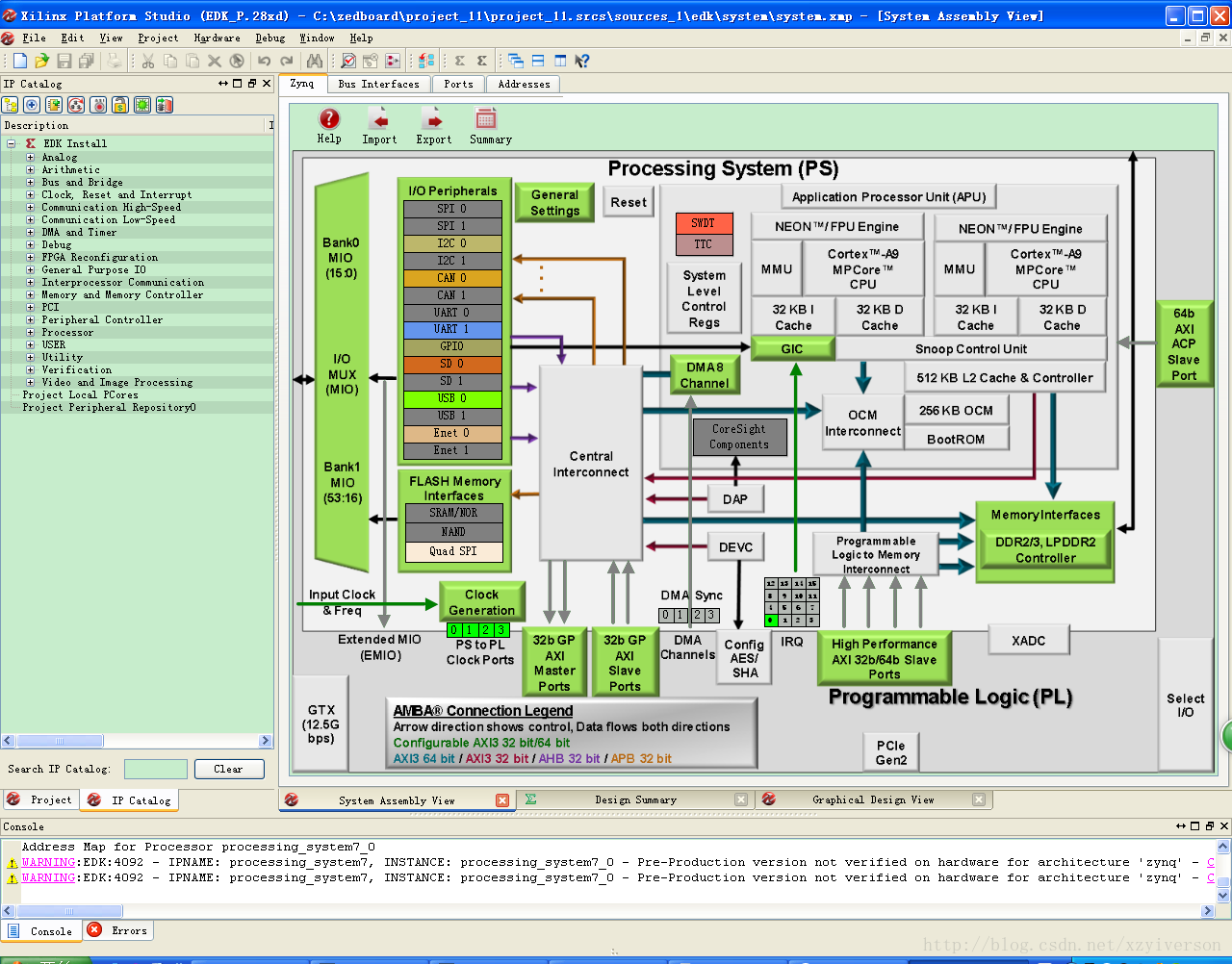Open the Graphical Design View tab
Image resolution: width=1232 pixels, height=964 pixels.
(873, 799)
